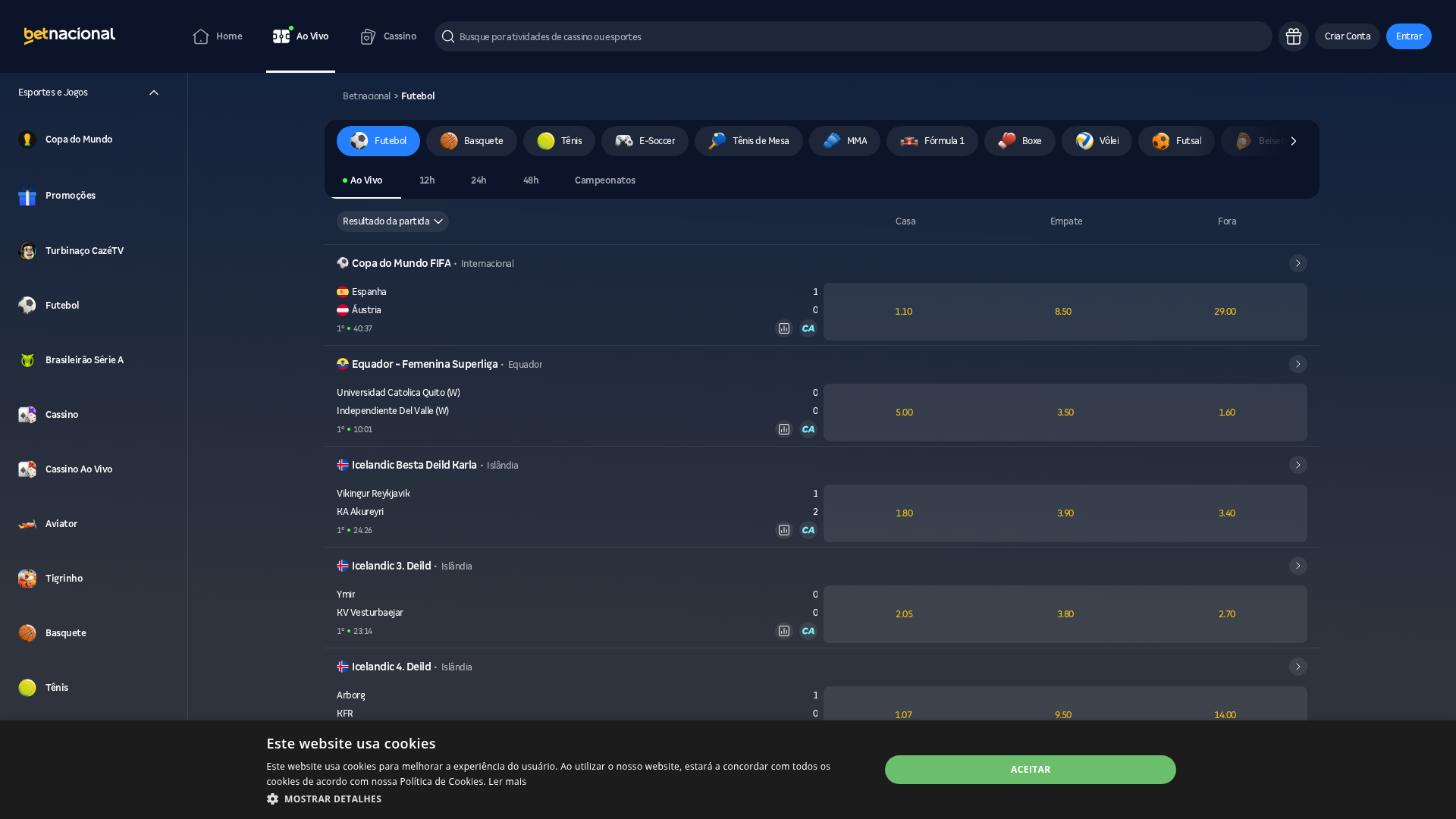Click the Betnacional breadcrumb link

tap(366, 96)
